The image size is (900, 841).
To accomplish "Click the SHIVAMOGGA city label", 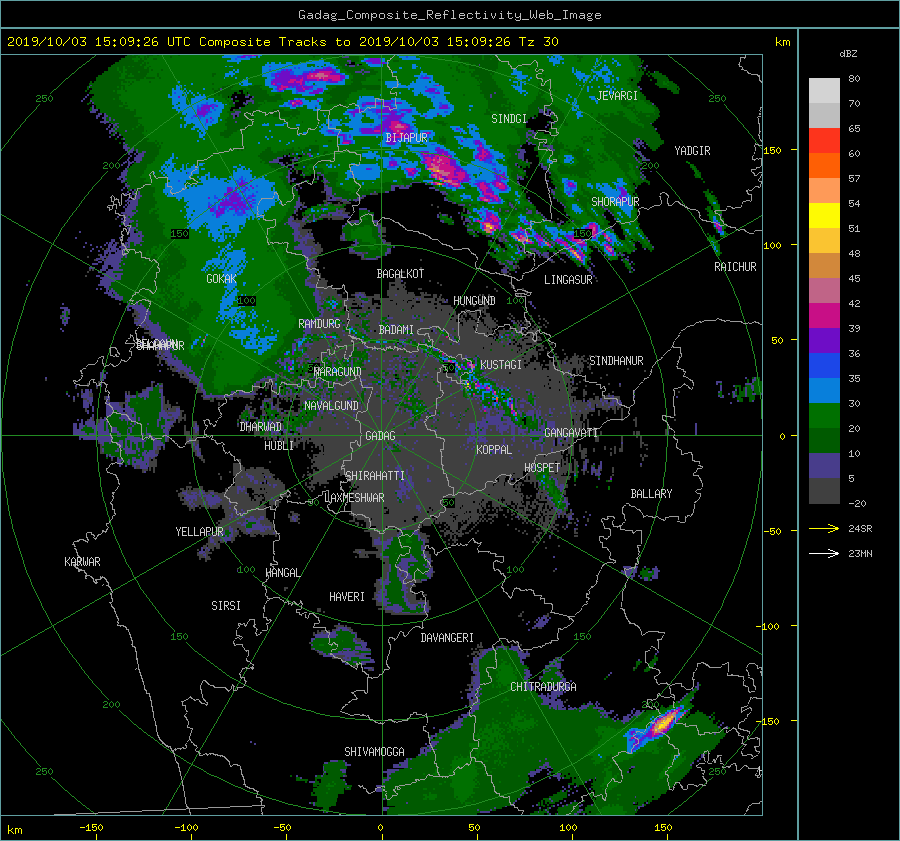I will pos(374,752).
